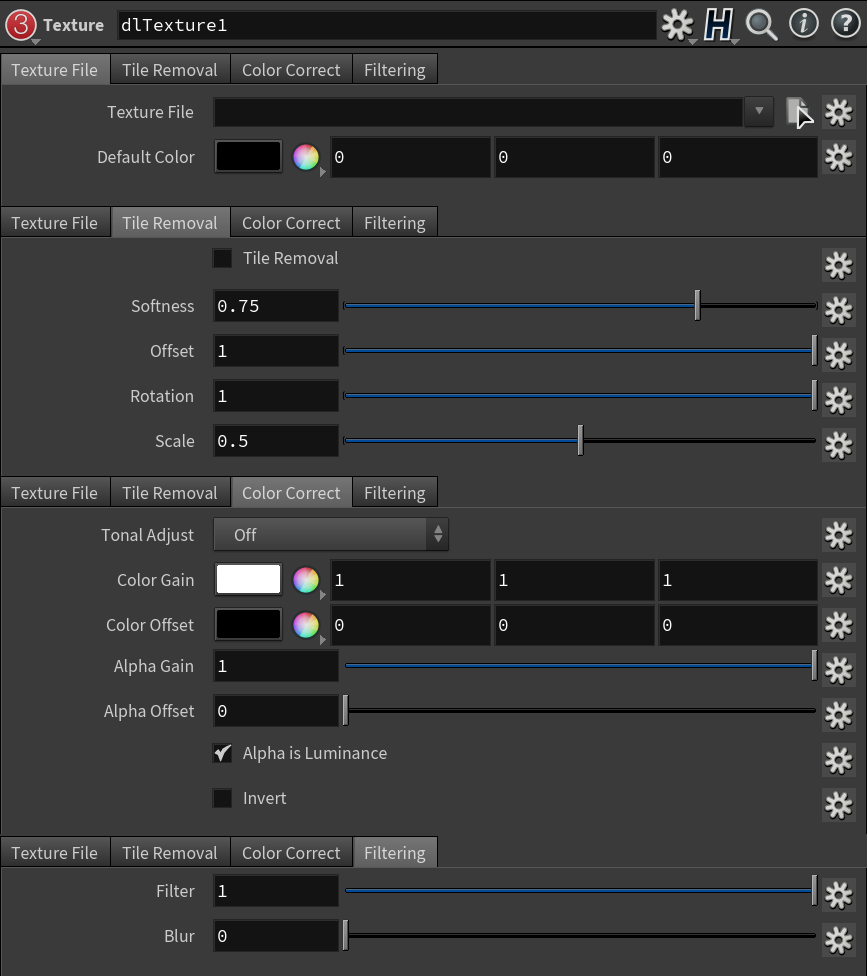Expand the Texture File path dropdown arrow
The width and height of the screenshot is (867, 976).
point(759,111)
